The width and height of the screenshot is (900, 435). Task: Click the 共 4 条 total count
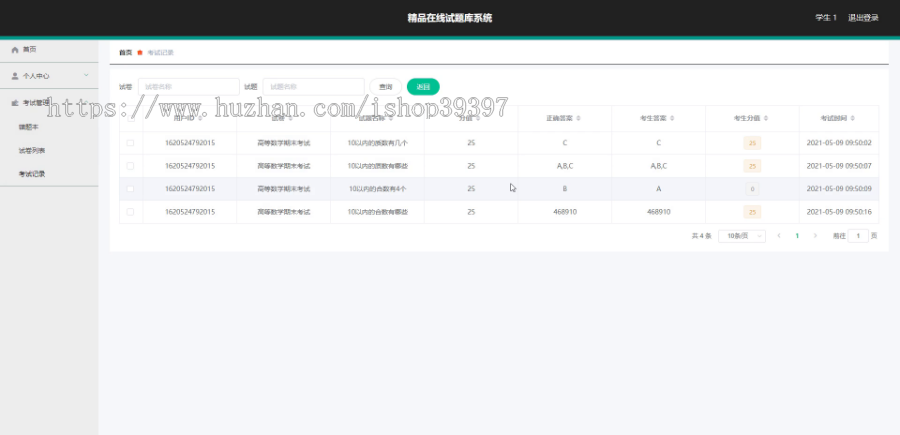[x=701, y=236]
